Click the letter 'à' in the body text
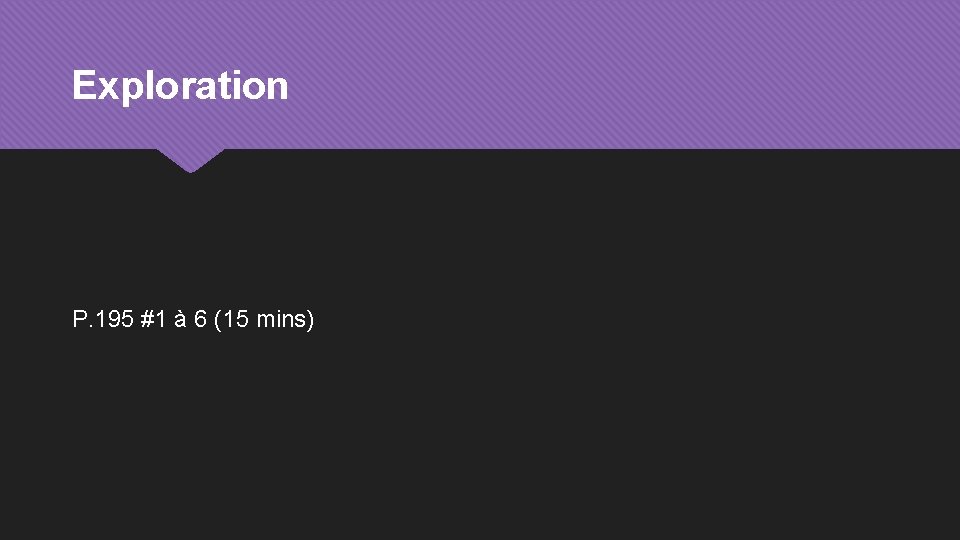Screen dimensions: 960x540 point(180,320)
